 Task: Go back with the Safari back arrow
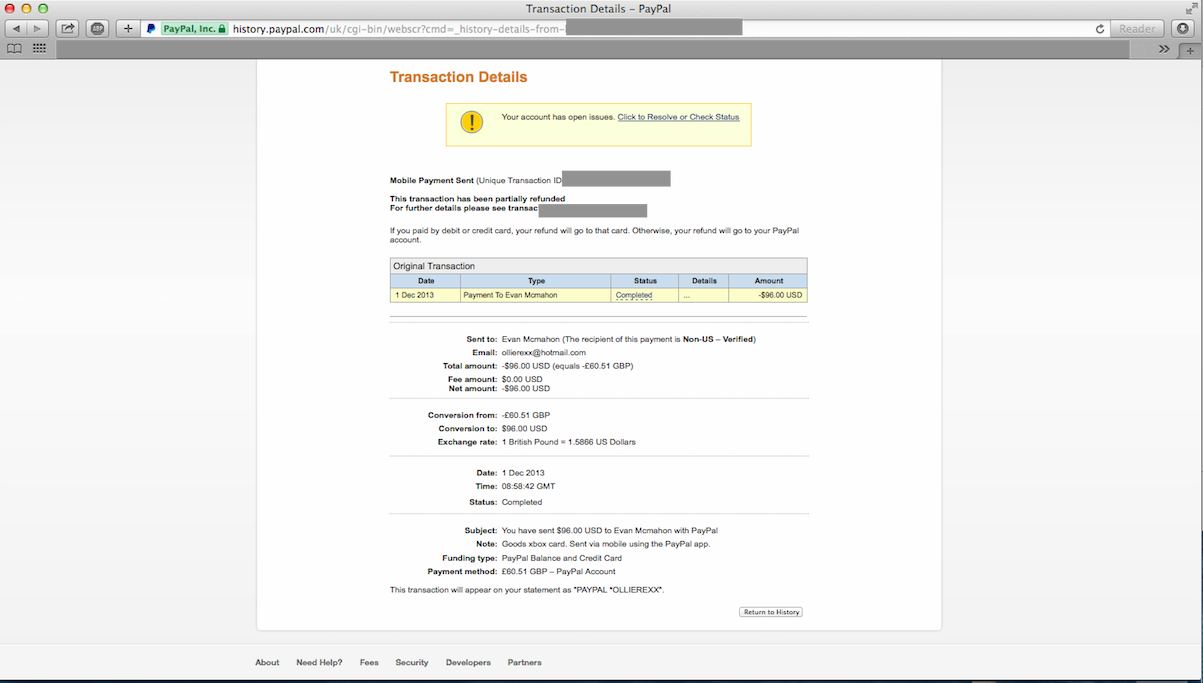16,29
